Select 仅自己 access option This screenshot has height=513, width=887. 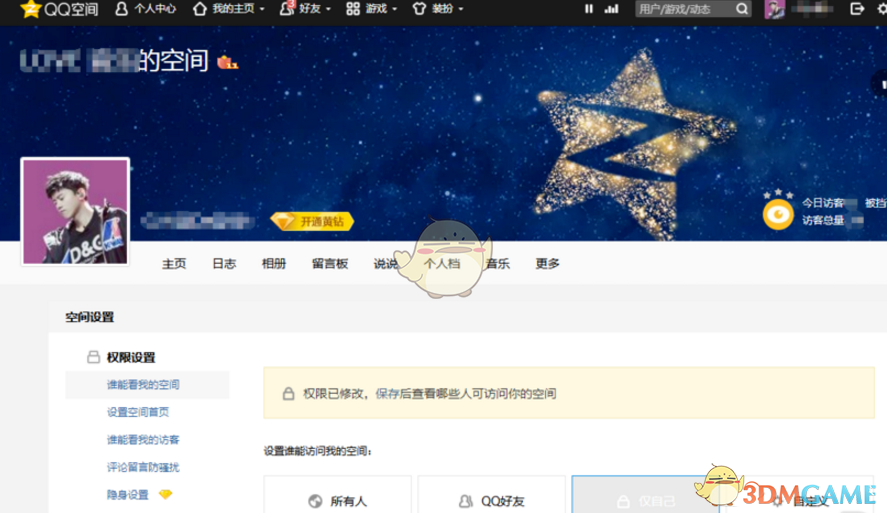tap(645, 500)
